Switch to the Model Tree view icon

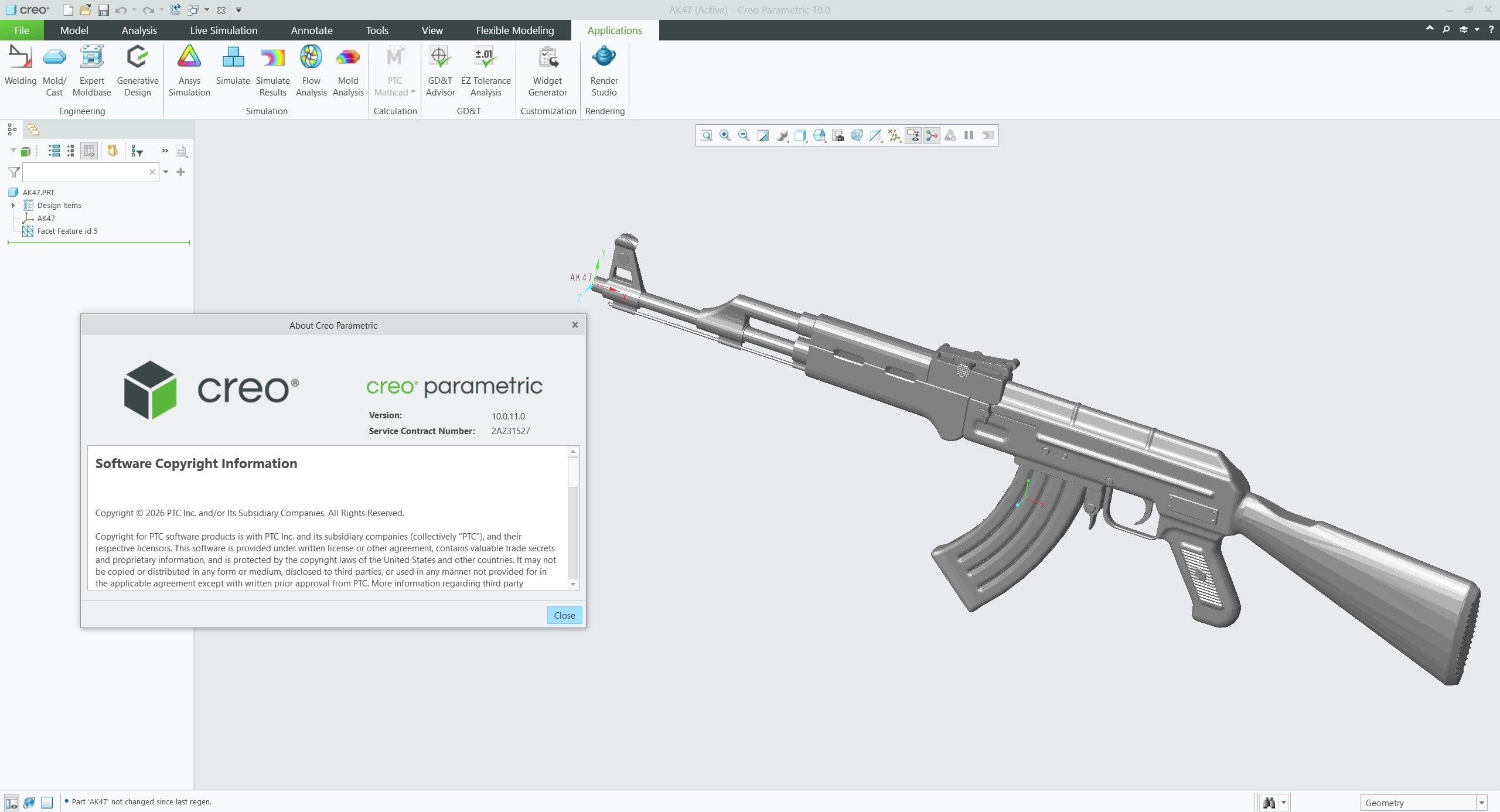(12, 129)
